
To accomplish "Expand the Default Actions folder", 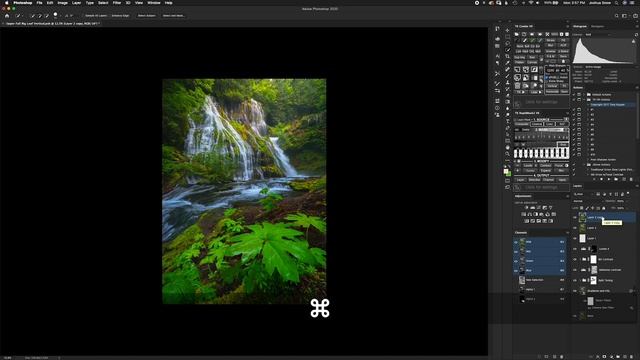I will [585, 94].
